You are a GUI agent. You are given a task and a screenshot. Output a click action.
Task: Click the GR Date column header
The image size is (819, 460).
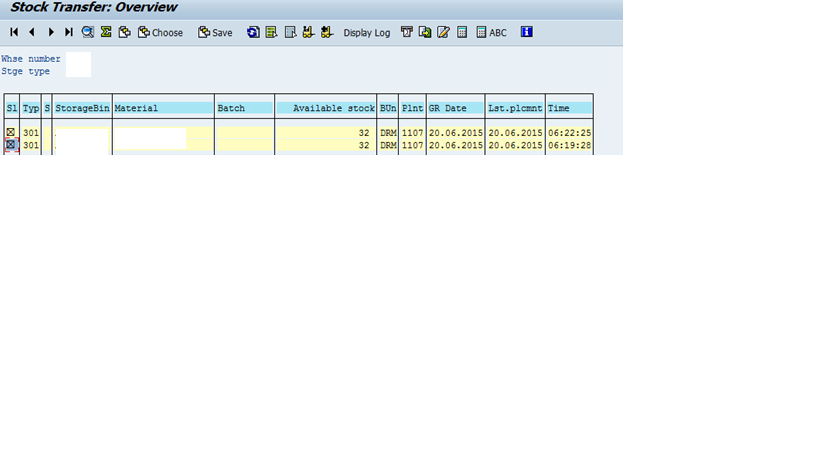coord(455,108)
